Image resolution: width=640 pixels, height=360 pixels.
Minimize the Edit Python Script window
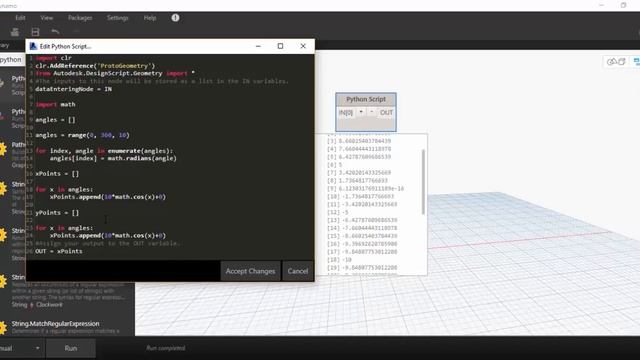[x=258, y=46]
